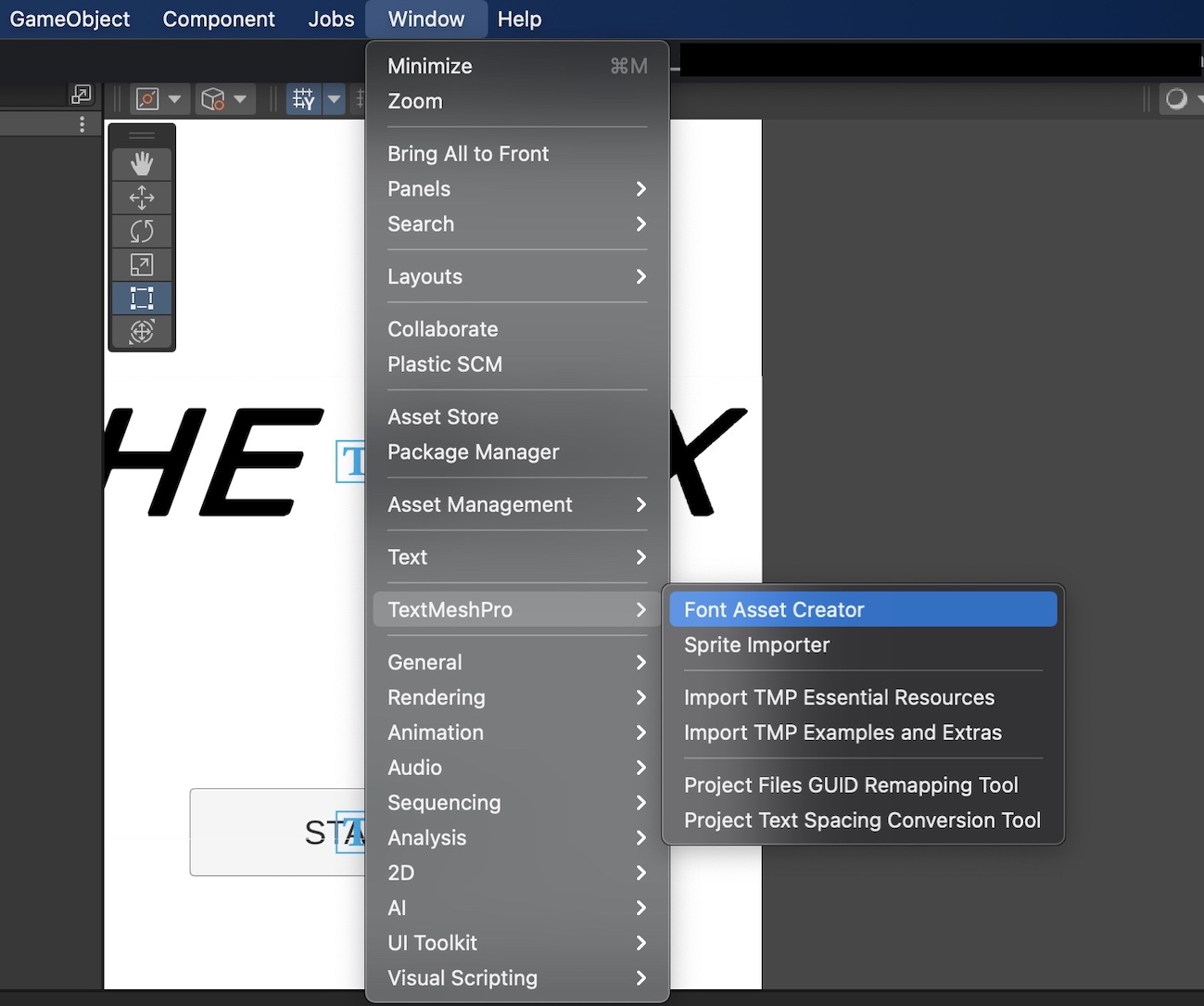This screenshot has width=1204, height=1006.
Task: Expand the Audio submenu
Action: click(517, 768)
